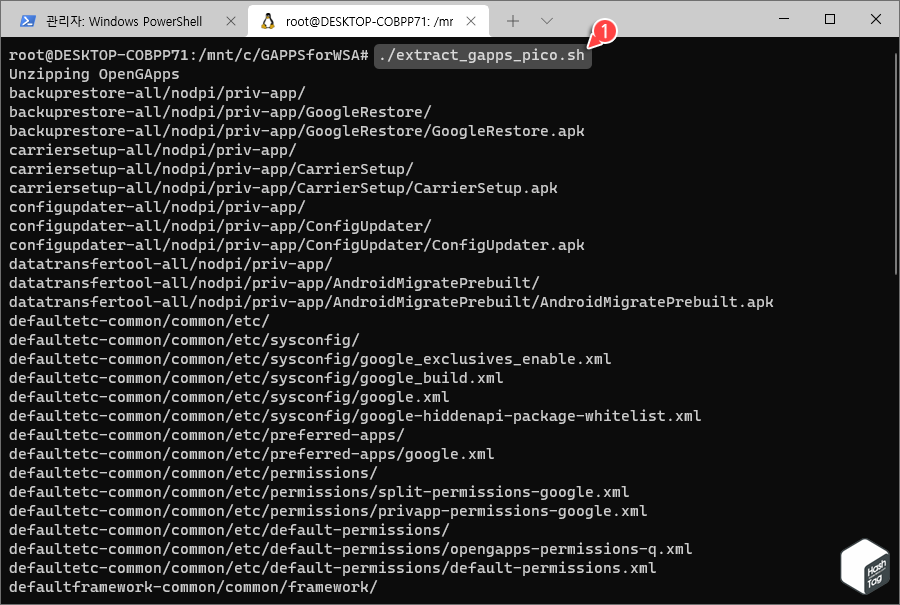Click the google_build.xml line

(256, 378)
